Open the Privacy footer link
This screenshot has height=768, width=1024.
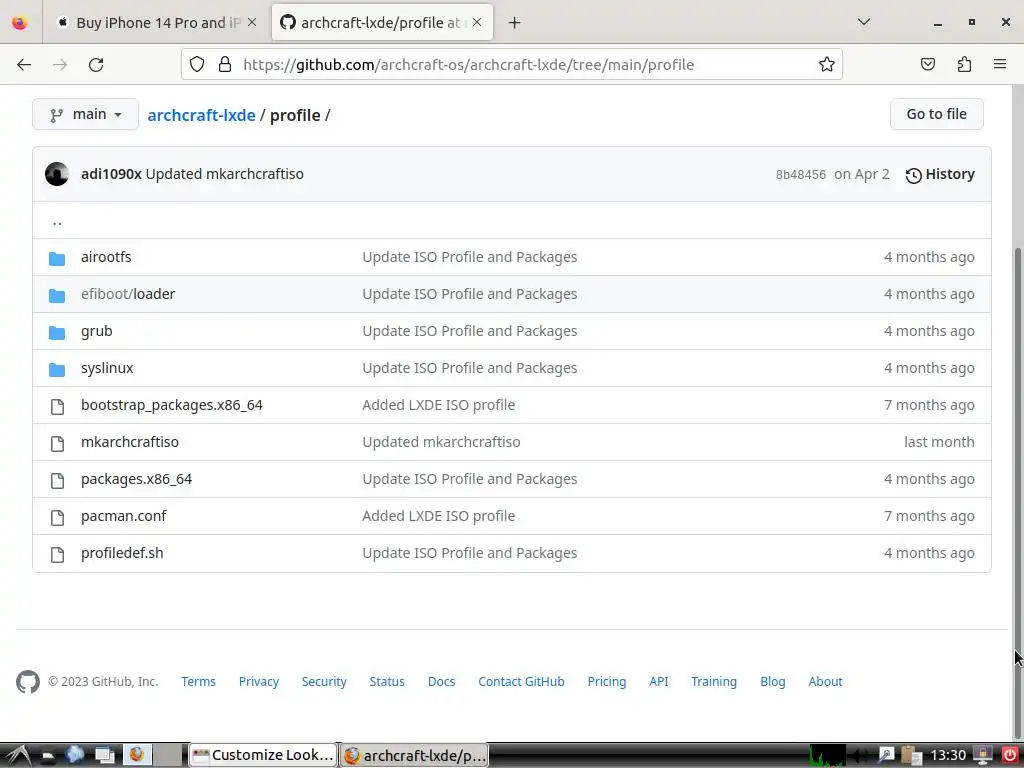[259, 682]
